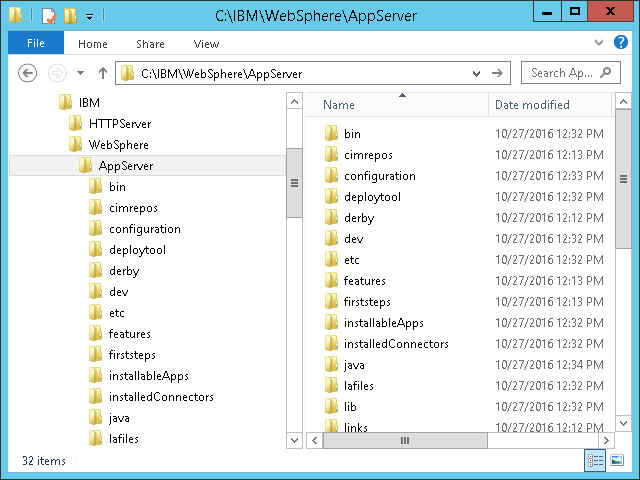Open the Customize Quick Access Toolbar dropdown
The image size is (640, 480).
88,15
